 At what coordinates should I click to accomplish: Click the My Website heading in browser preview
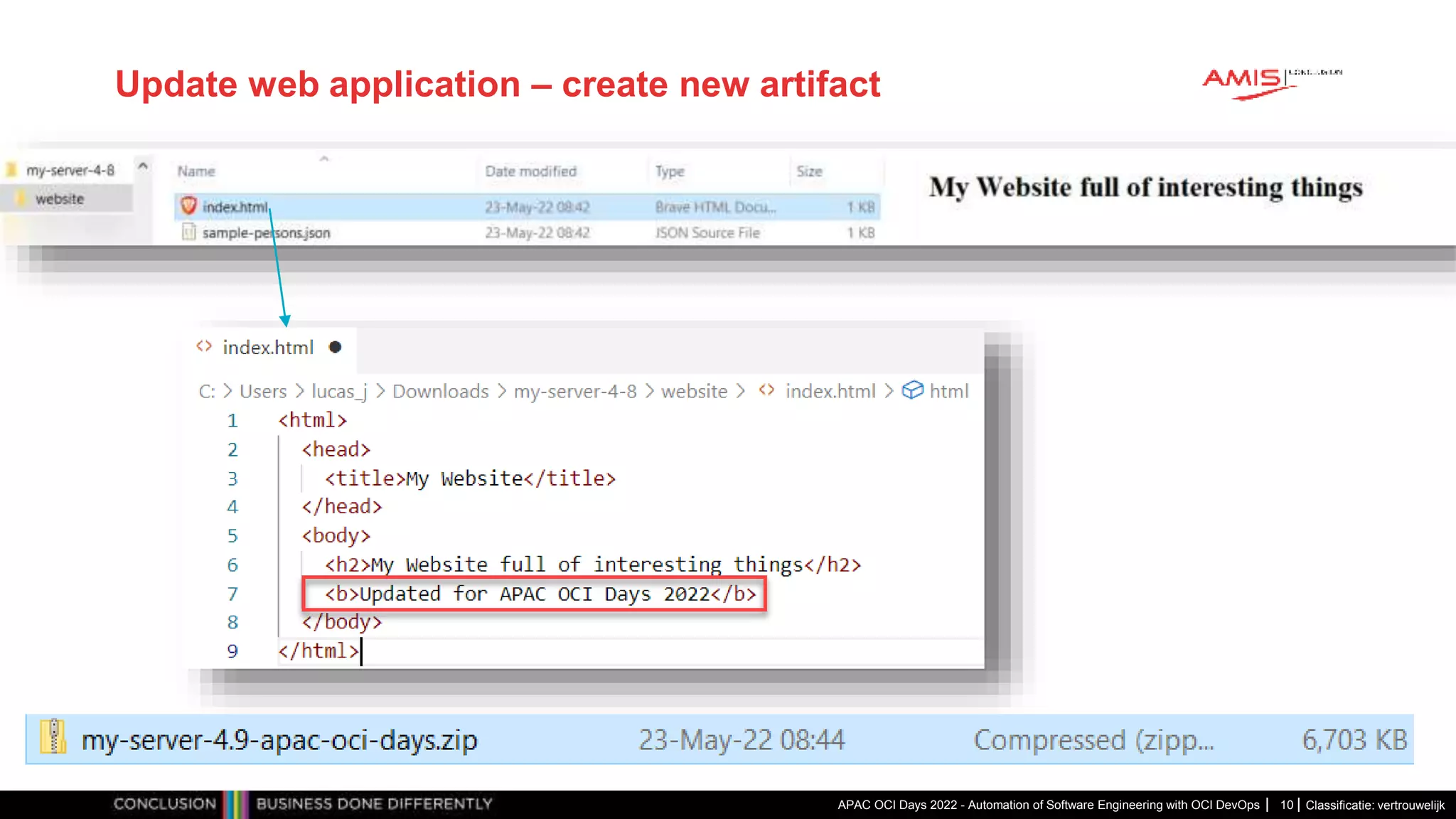point(1146,188)
